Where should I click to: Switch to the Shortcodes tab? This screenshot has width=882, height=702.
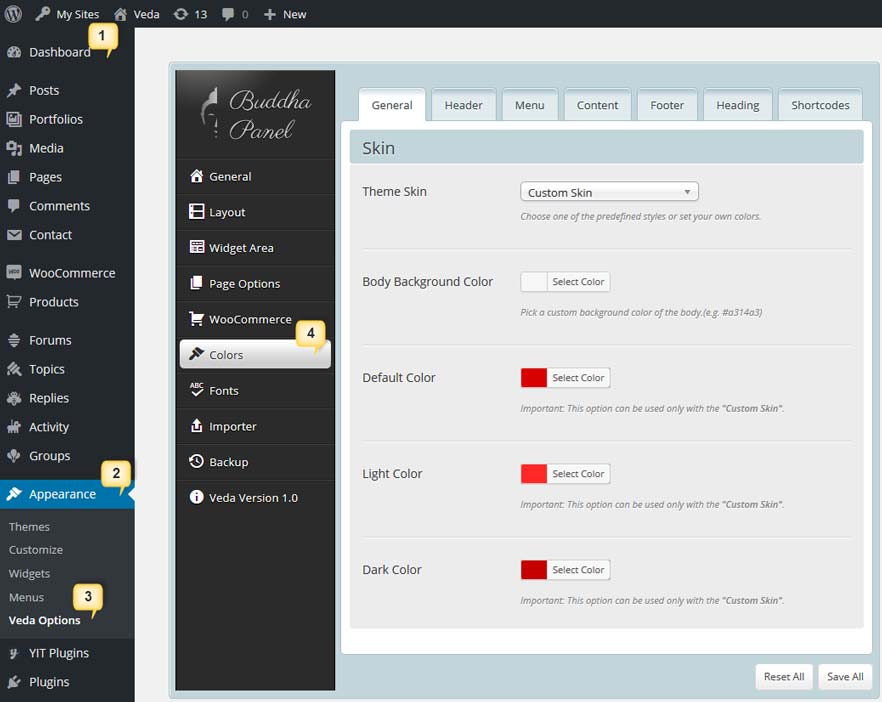coord(820,105)
